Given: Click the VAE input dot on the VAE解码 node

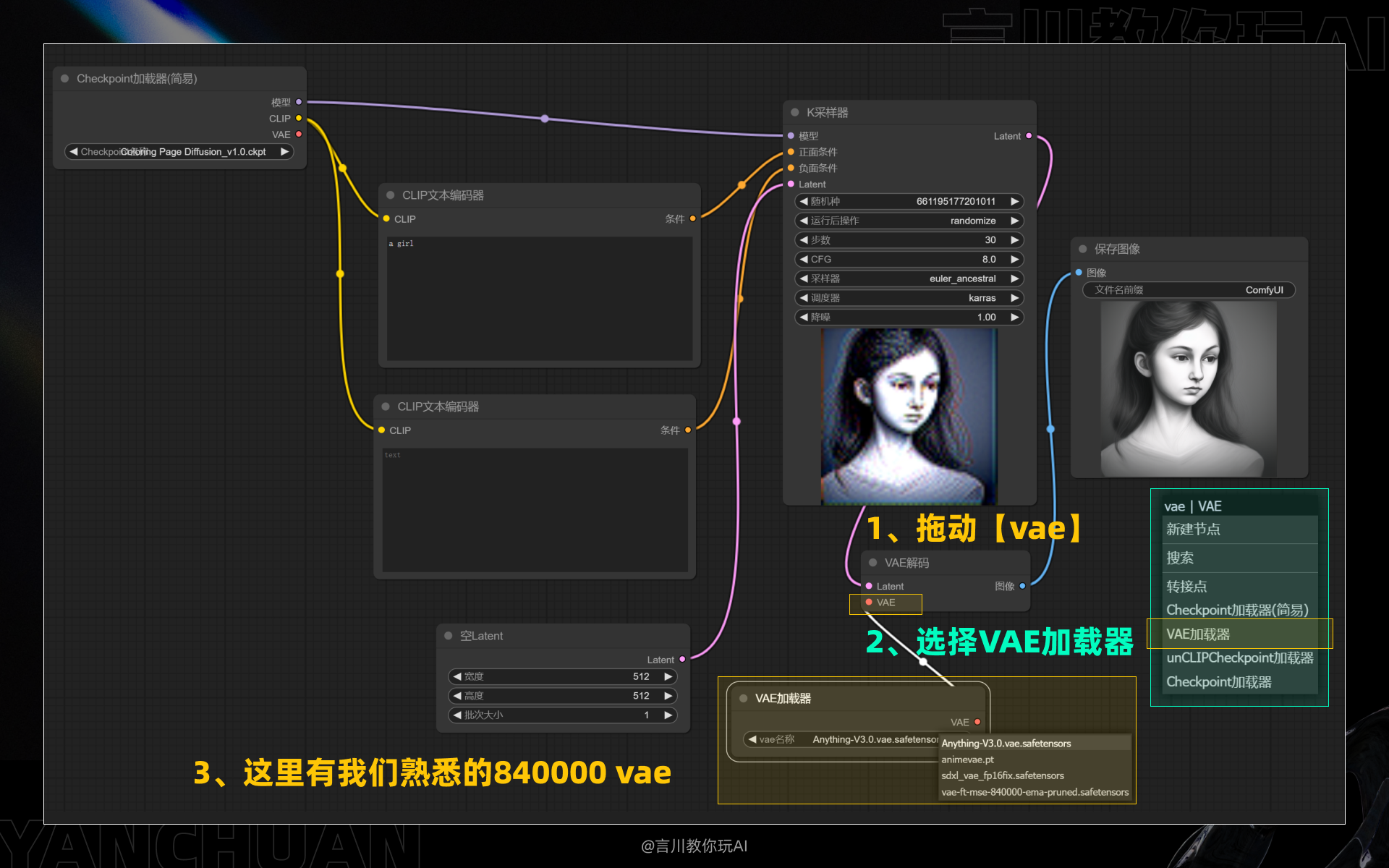Looking at the screenshot, I should tap(868, 602).
